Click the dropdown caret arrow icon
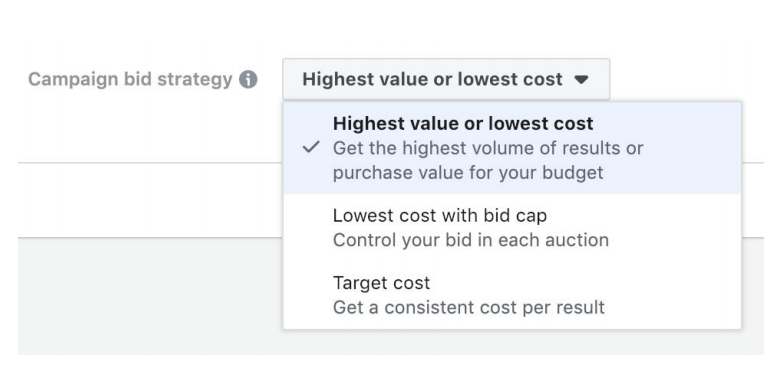The height and width of the screenshot is (370, 775). coord(582,80)
